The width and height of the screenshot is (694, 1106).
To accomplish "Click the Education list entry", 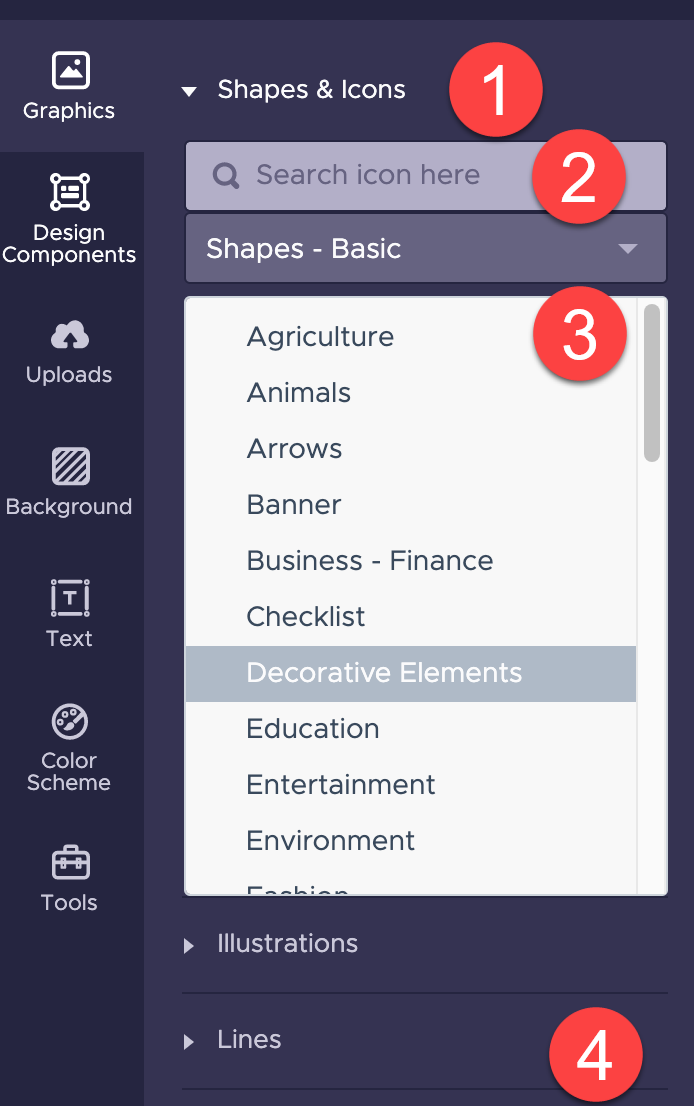I will pyautogui.click(x=312, y=729).
